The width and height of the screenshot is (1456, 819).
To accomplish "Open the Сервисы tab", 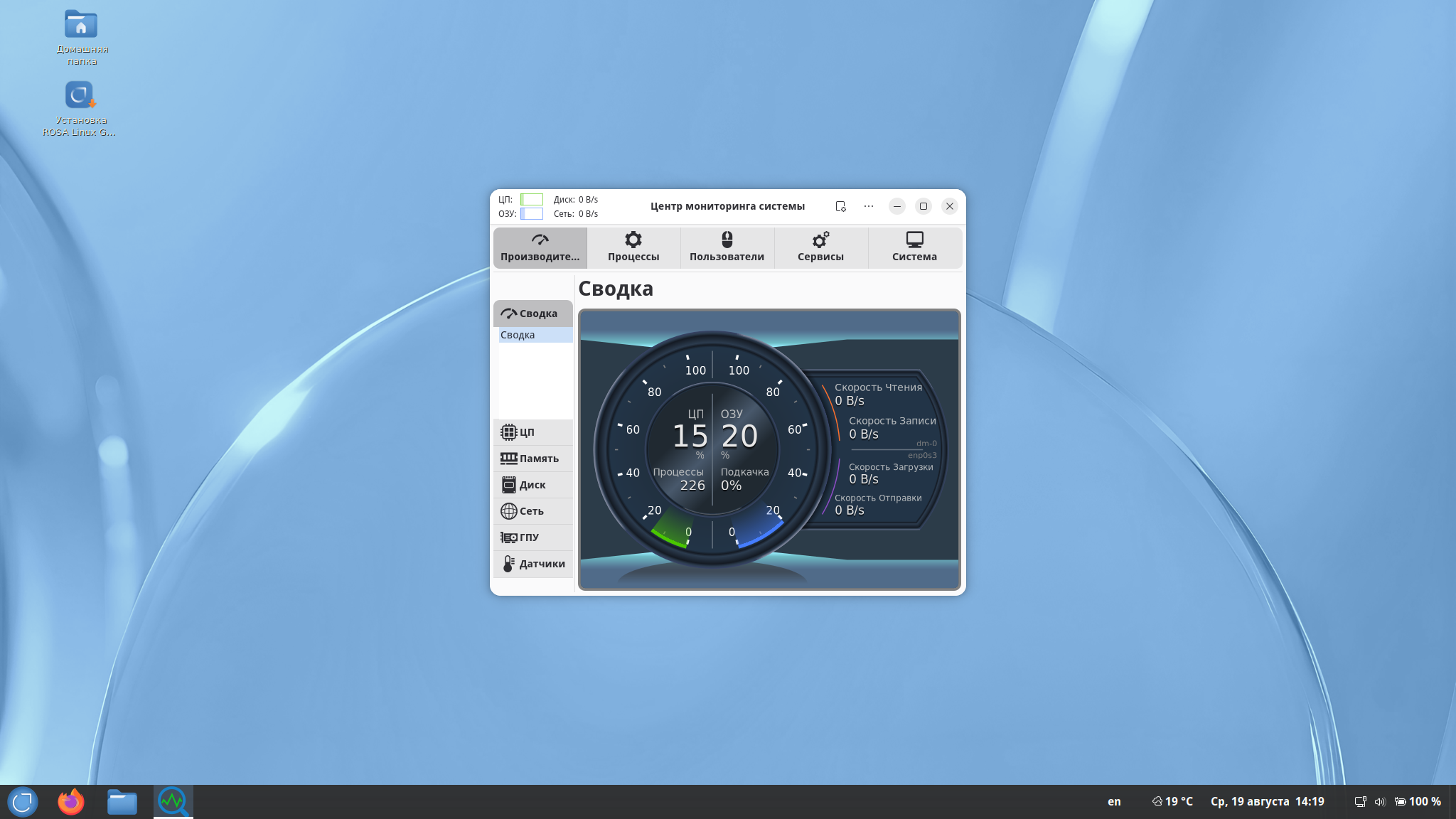I will point(820,247).
